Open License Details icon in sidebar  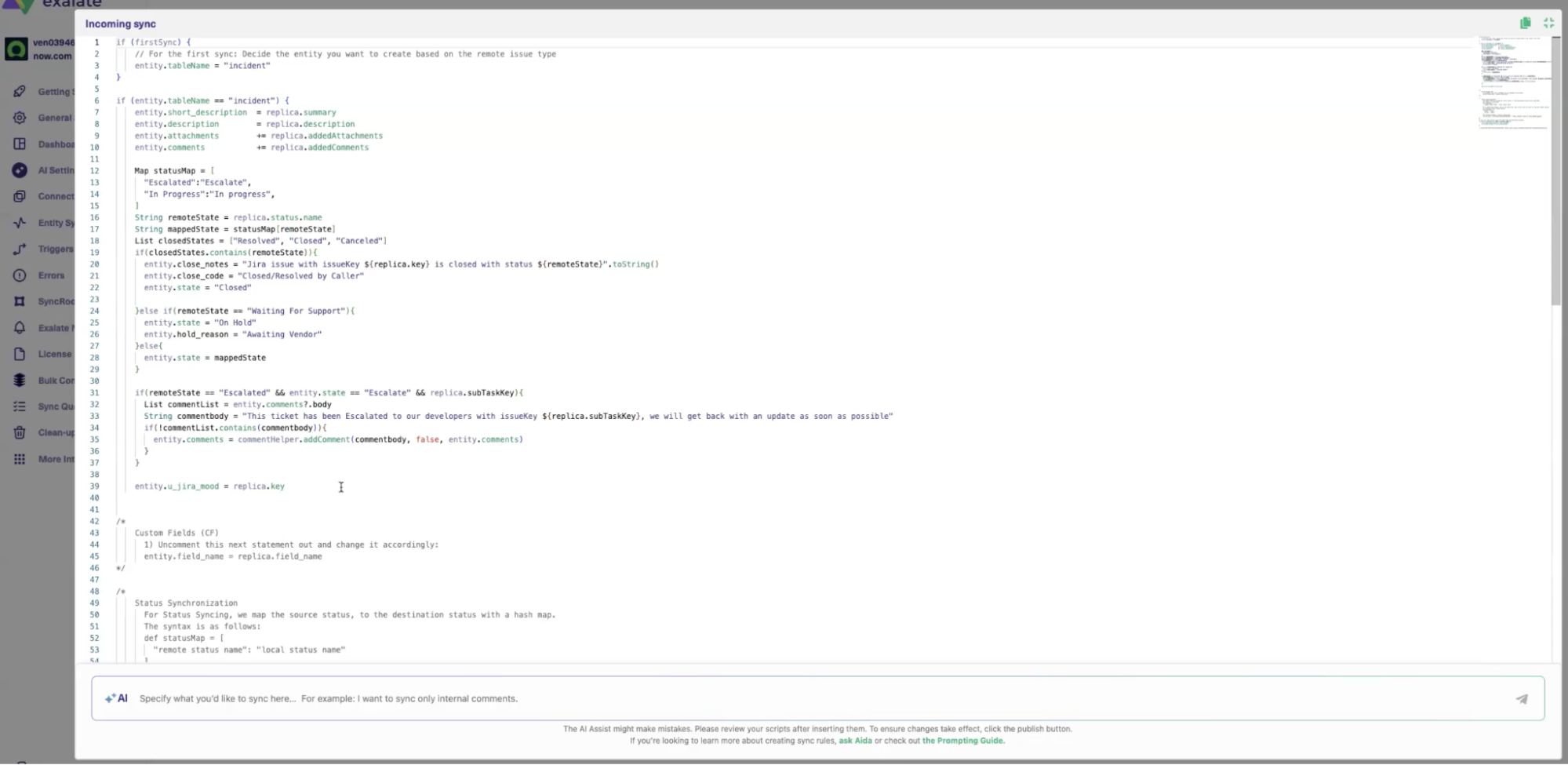pos(20,354)
